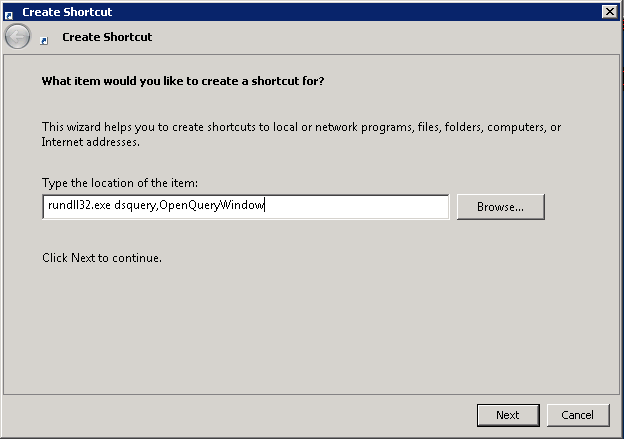Close the Create Shortcut dialog
This screenshot has height=439, width=624.
point(609,11)
